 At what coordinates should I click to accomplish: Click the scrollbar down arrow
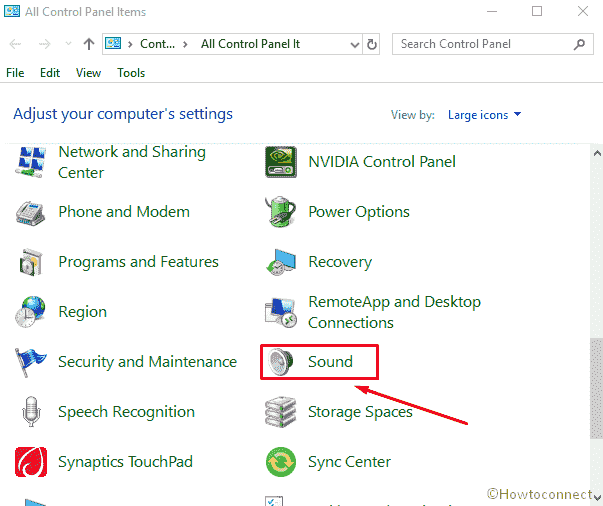pos(597,498)
